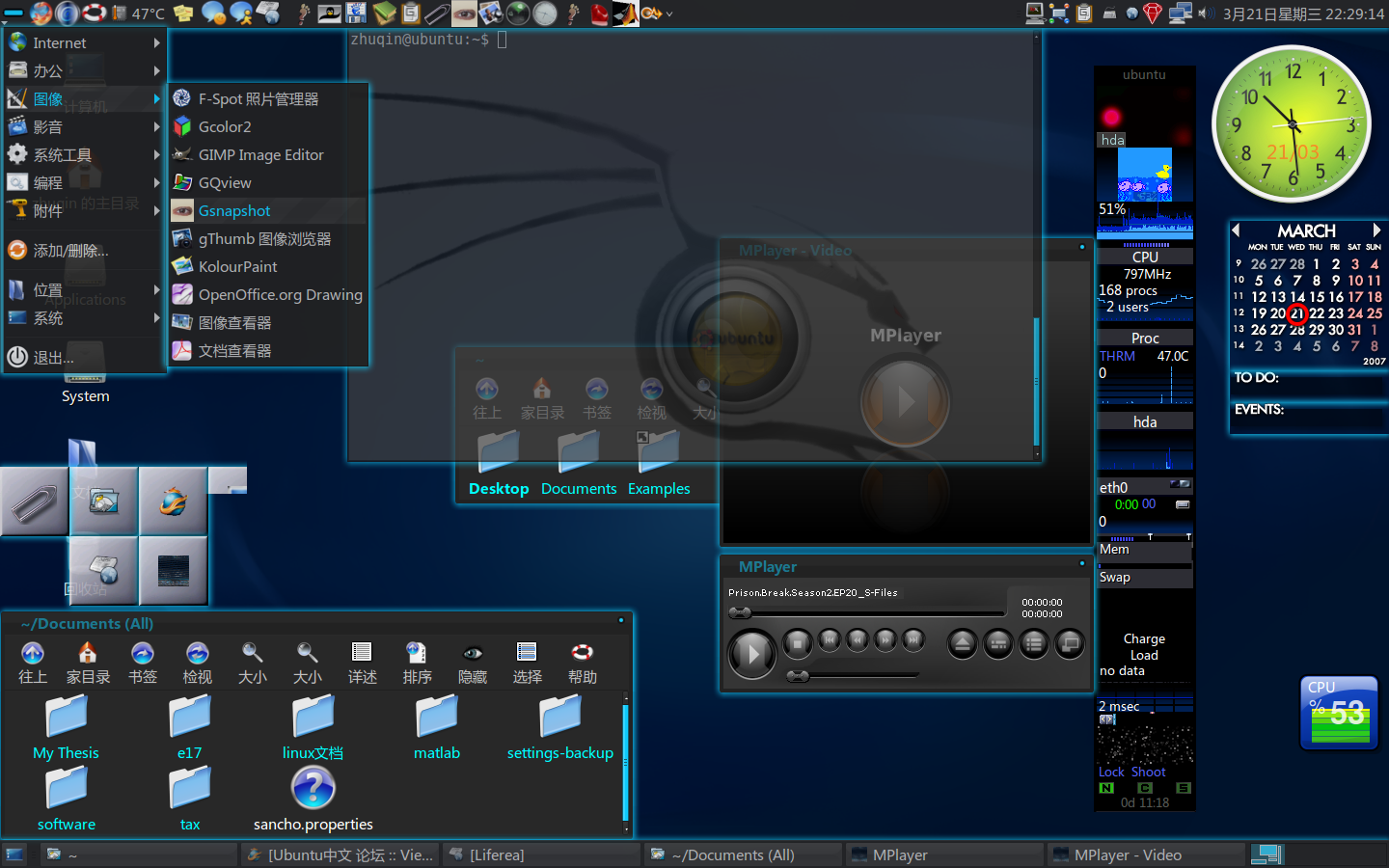Expand the Internet submenu
Image resolution: width=1389 pixels, height=868 pixels.
pos(84,42)
